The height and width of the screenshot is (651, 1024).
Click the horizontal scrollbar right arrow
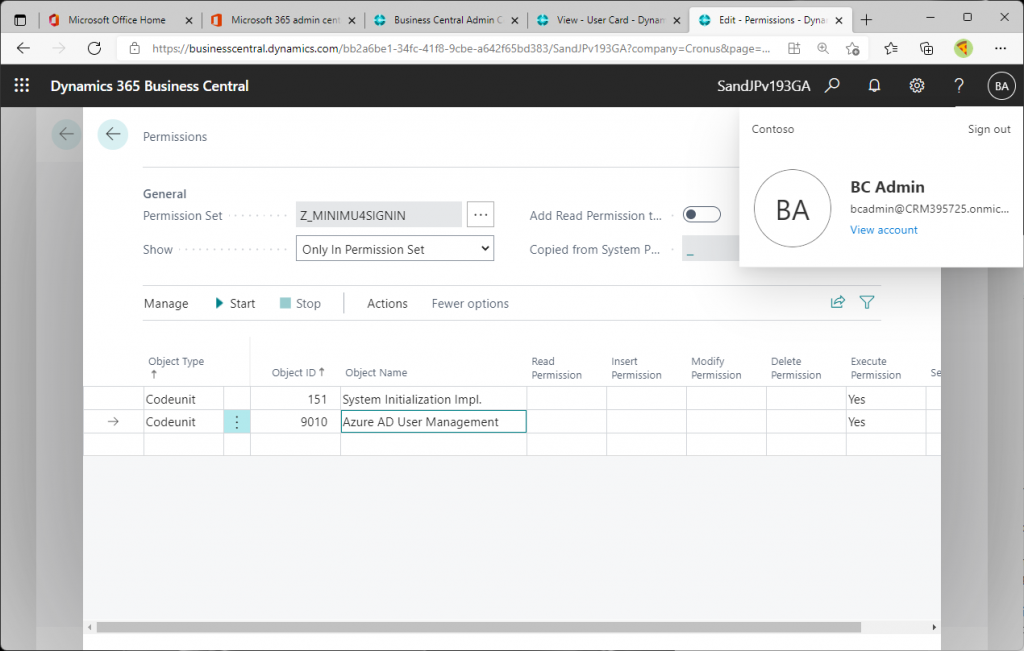coord(934,627)
